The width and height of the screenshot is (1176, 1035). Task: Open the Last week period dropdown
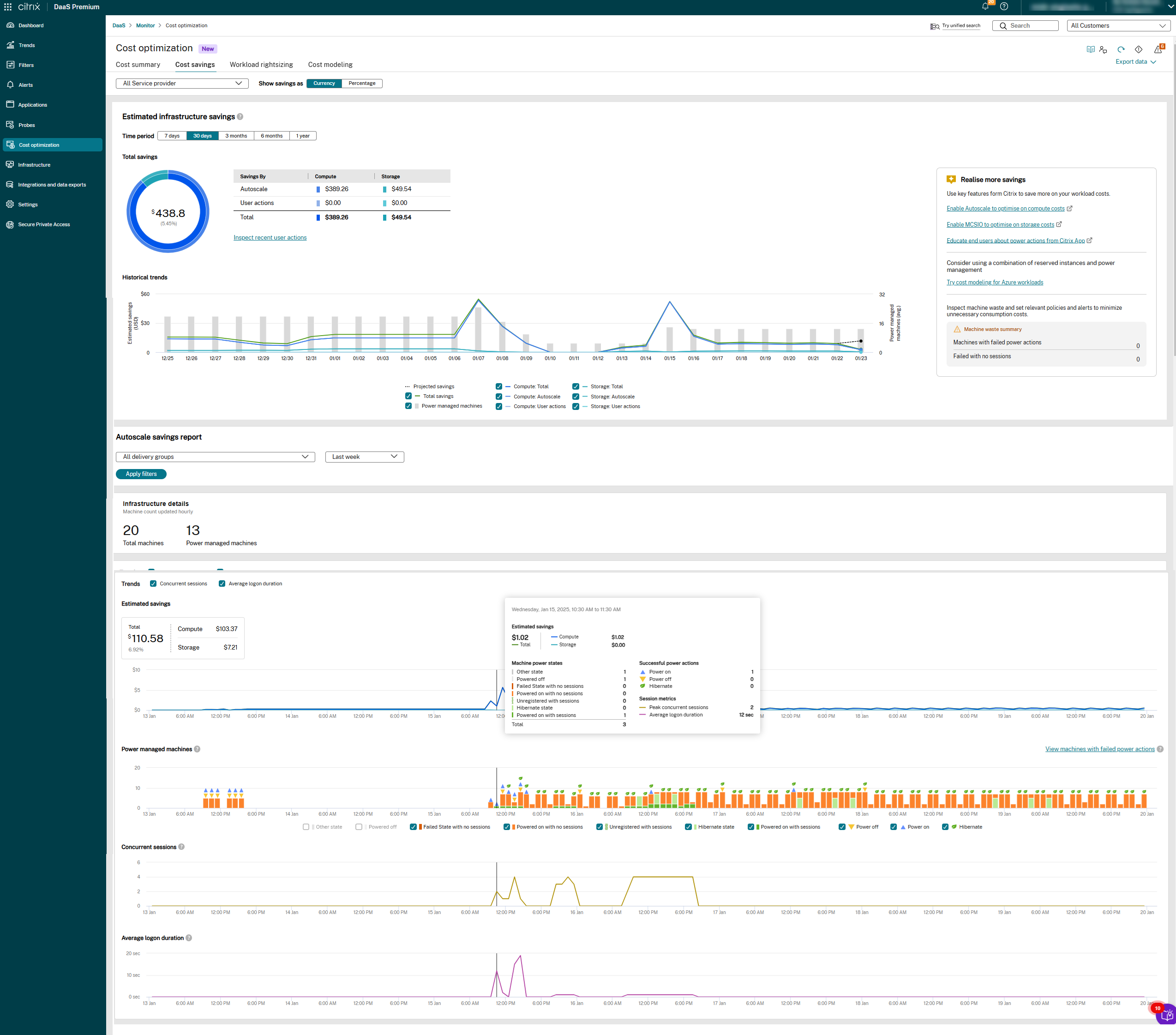(364, 457)
